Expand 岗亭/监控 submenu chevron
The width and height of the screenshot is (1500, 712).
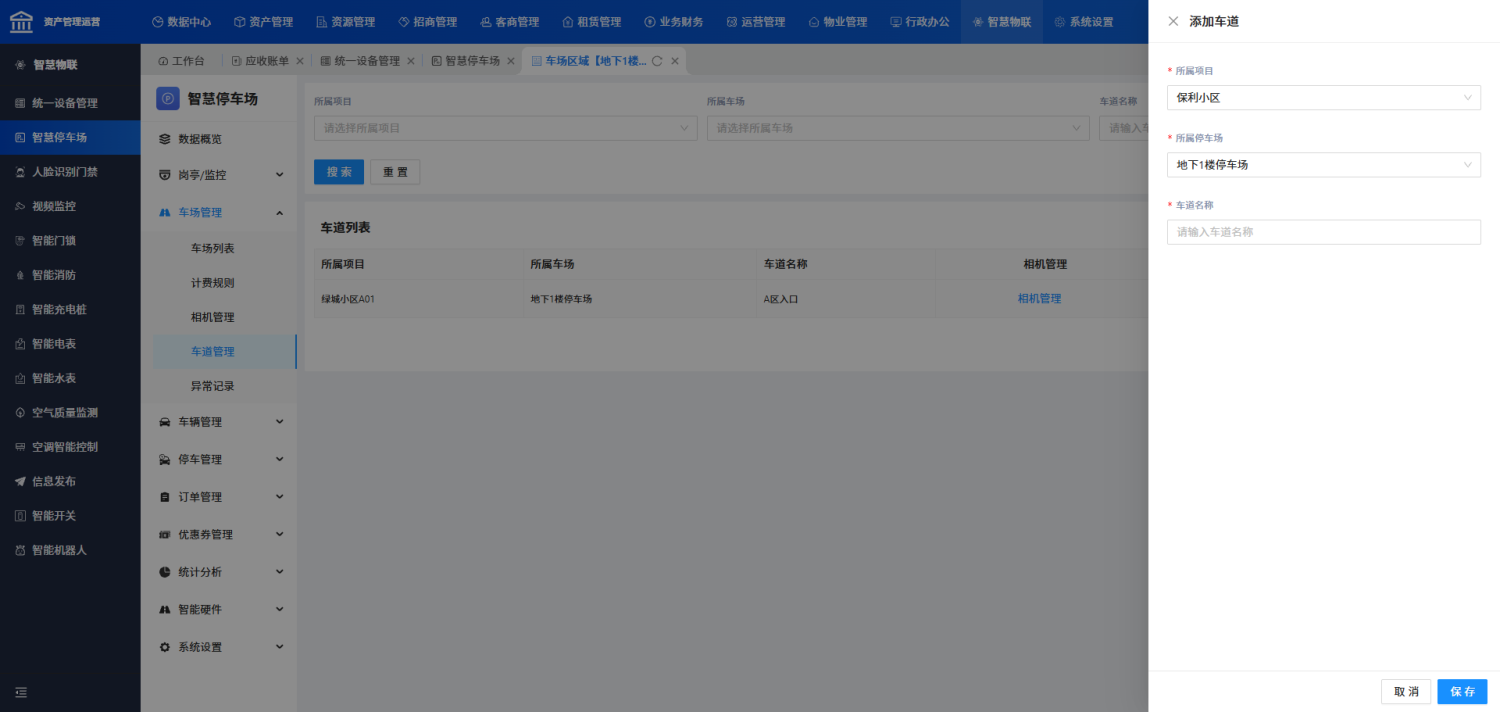click(x=279, y=174)
